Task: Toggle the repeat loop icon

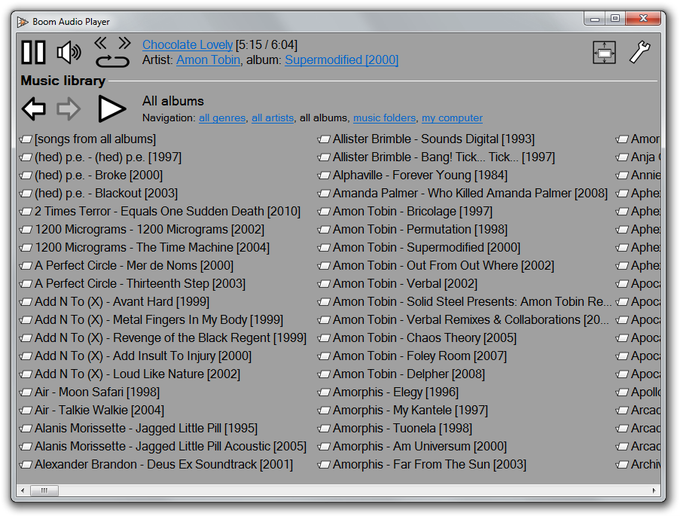Action: coord(112,61)
